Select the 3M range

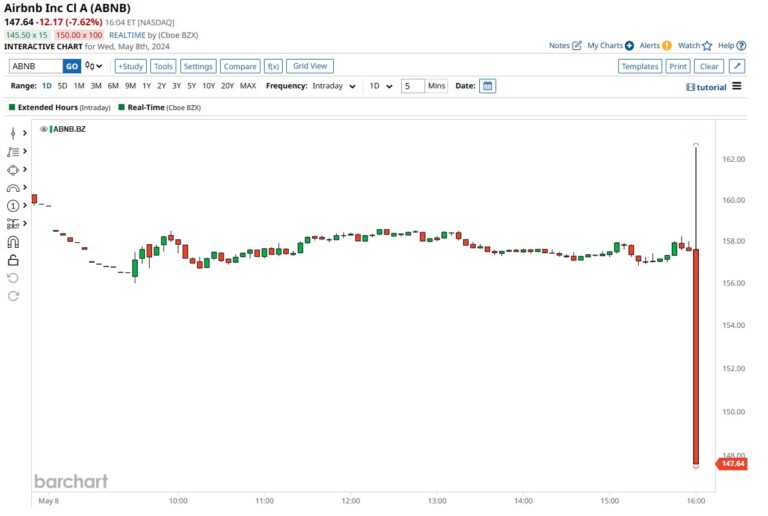(96, 86)
